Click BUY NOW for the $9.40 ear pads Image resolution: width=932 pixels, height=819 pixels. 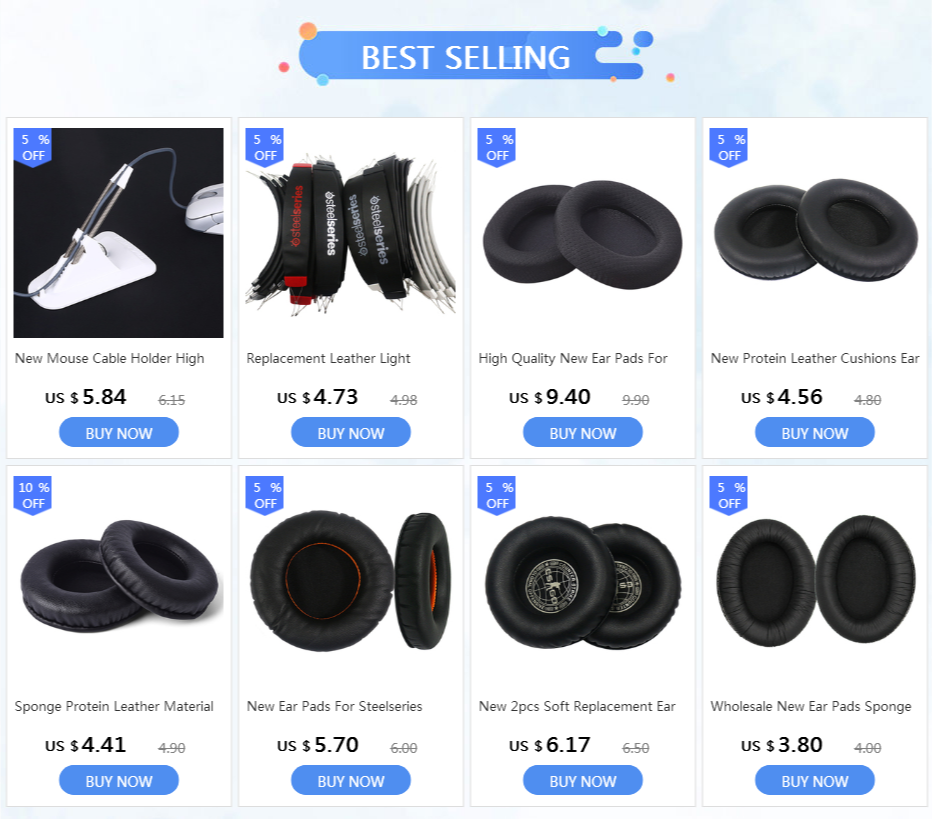coord(582,433)
